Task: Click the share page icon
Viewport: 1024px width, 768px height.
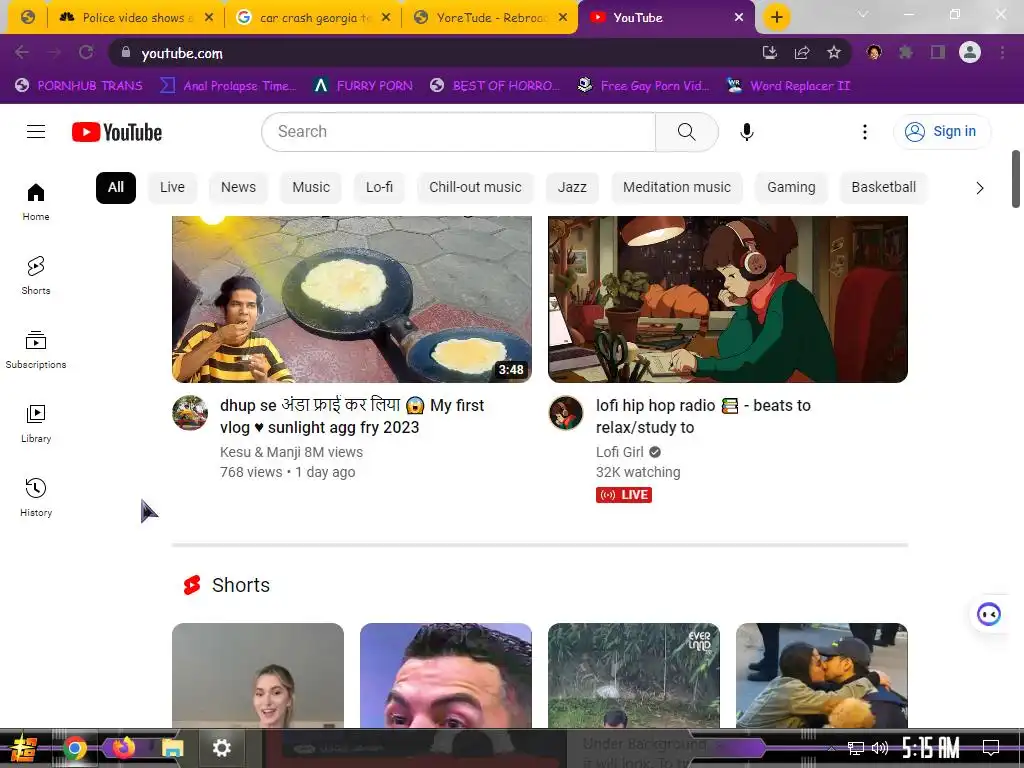Action: (802, 52)
